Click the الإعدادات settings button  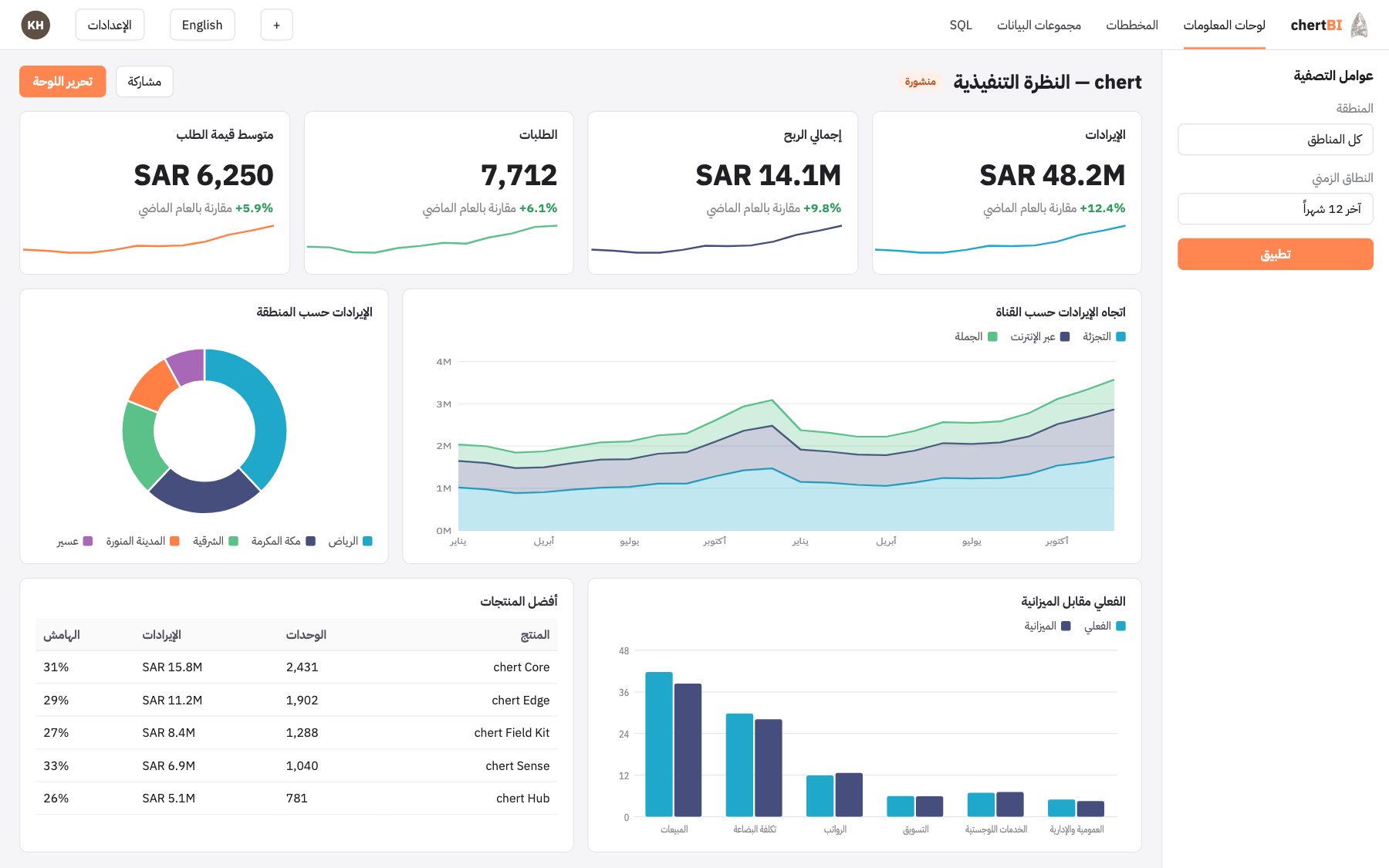(x=110, y=25)
